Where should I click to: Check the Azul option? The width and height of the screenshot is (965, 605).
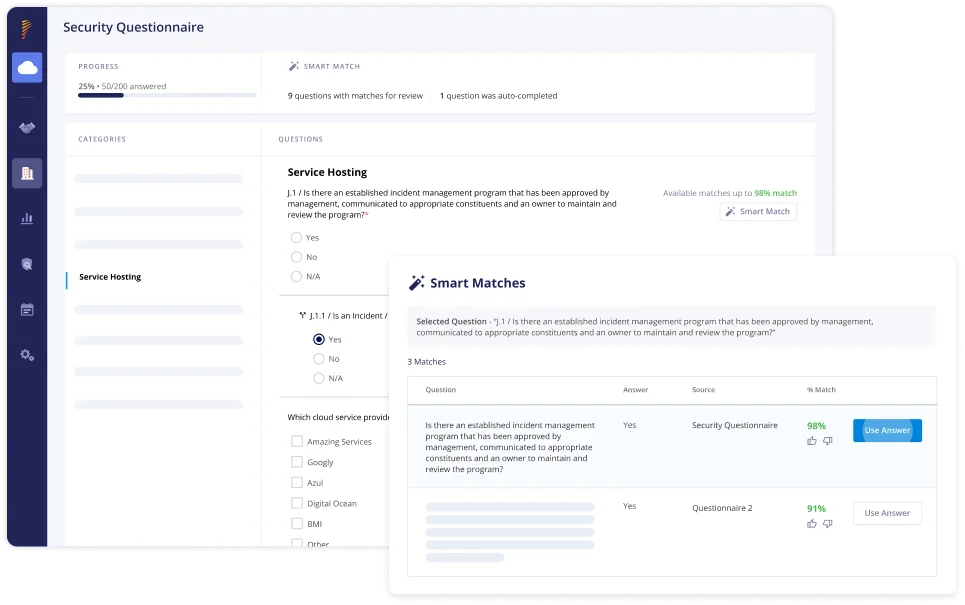(297, 483)
